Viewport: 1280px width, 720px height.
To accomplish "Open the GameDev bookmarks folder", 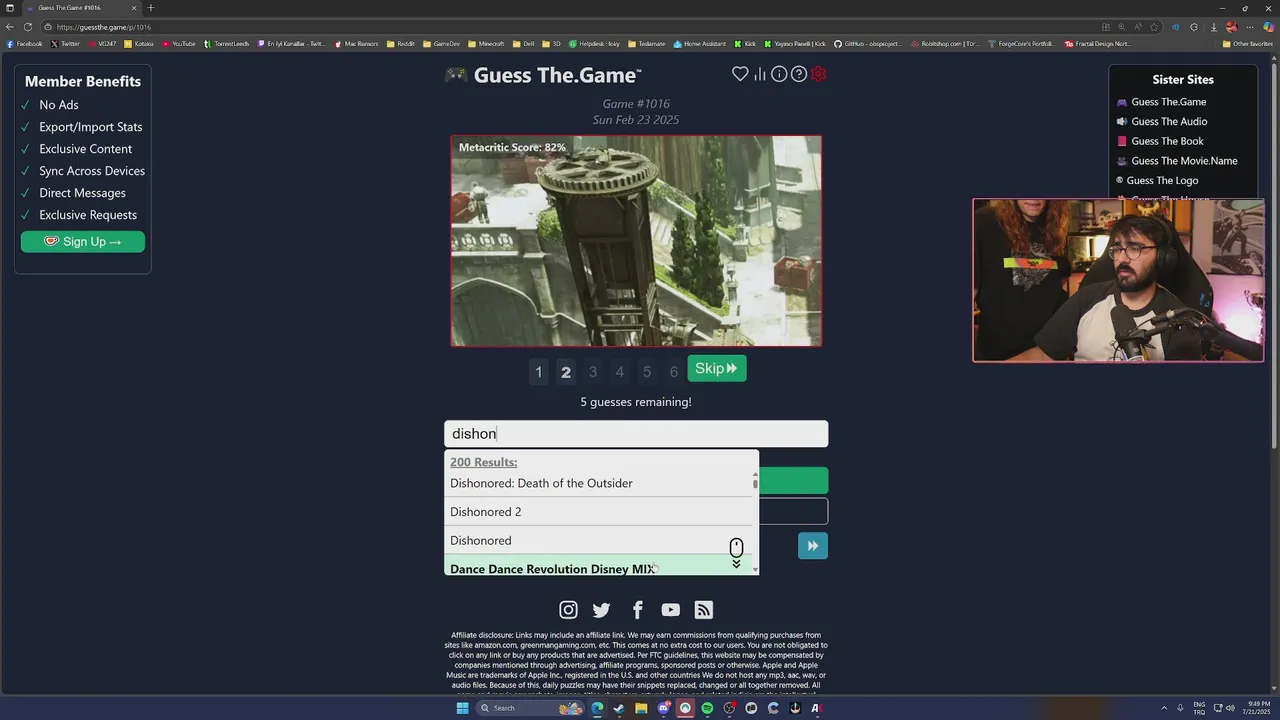I will pos(441,44).
